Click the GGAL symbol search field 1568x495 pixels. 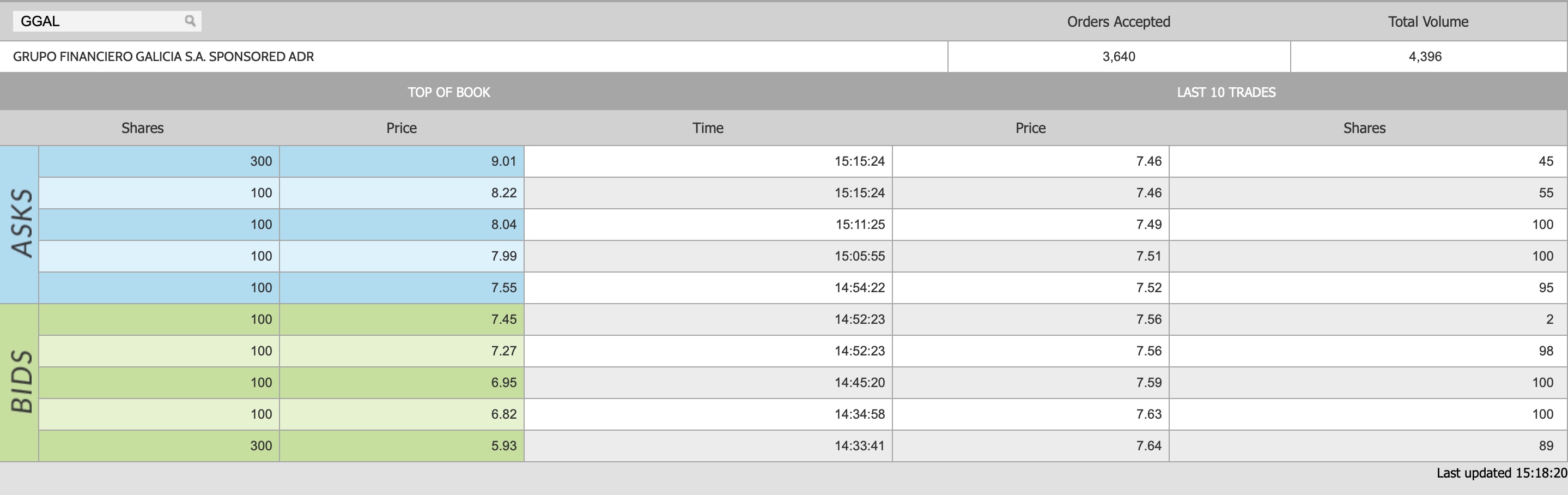(98, 21)
